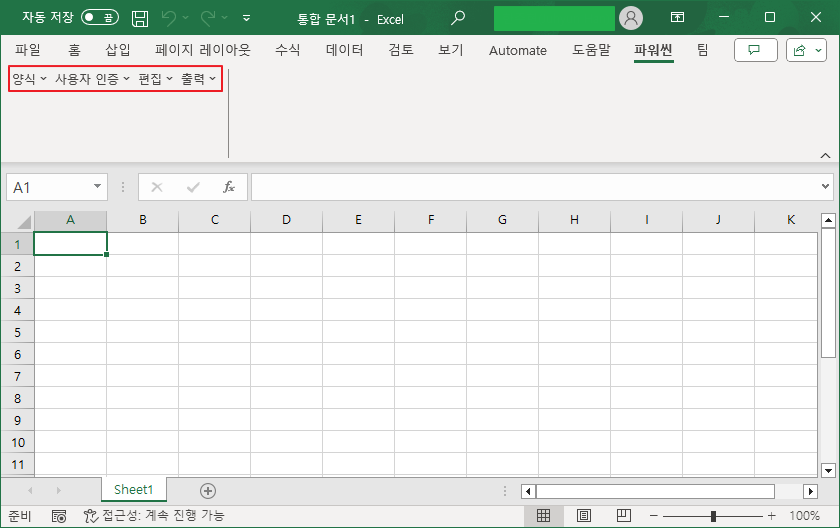Viewport: 840px width, 528px height.
Task: Click the Share button icon
Action: 799,50
